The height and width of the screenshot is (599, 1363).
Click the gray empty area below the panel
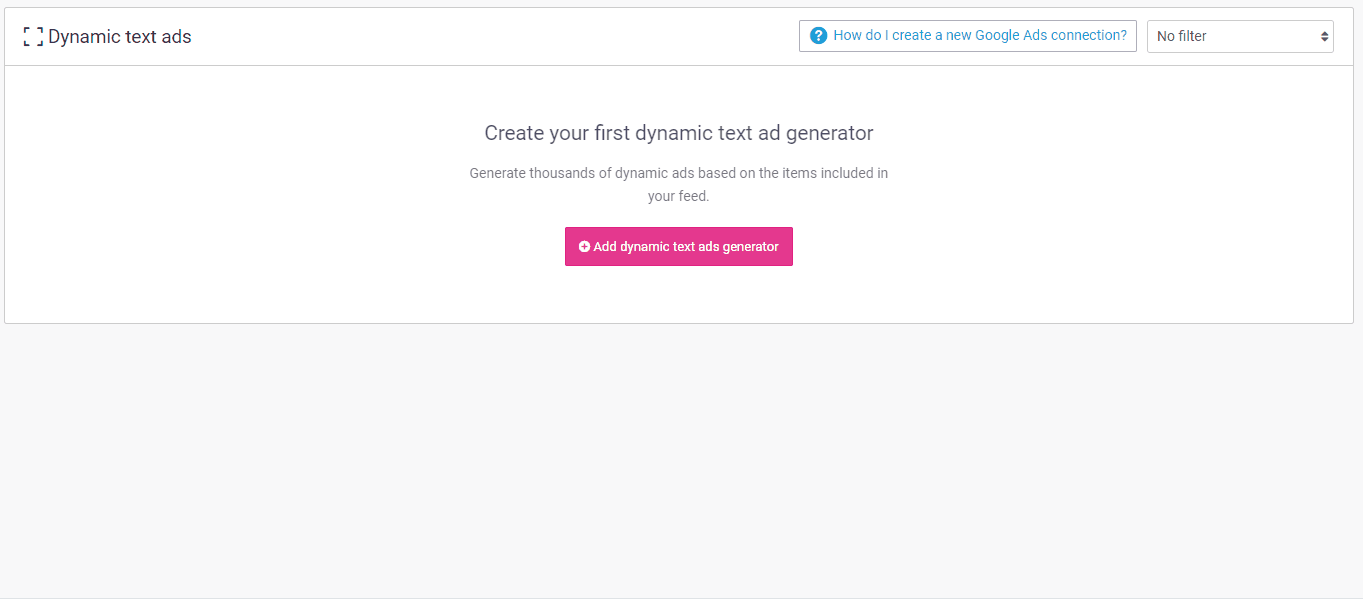[x=680, y=460]
